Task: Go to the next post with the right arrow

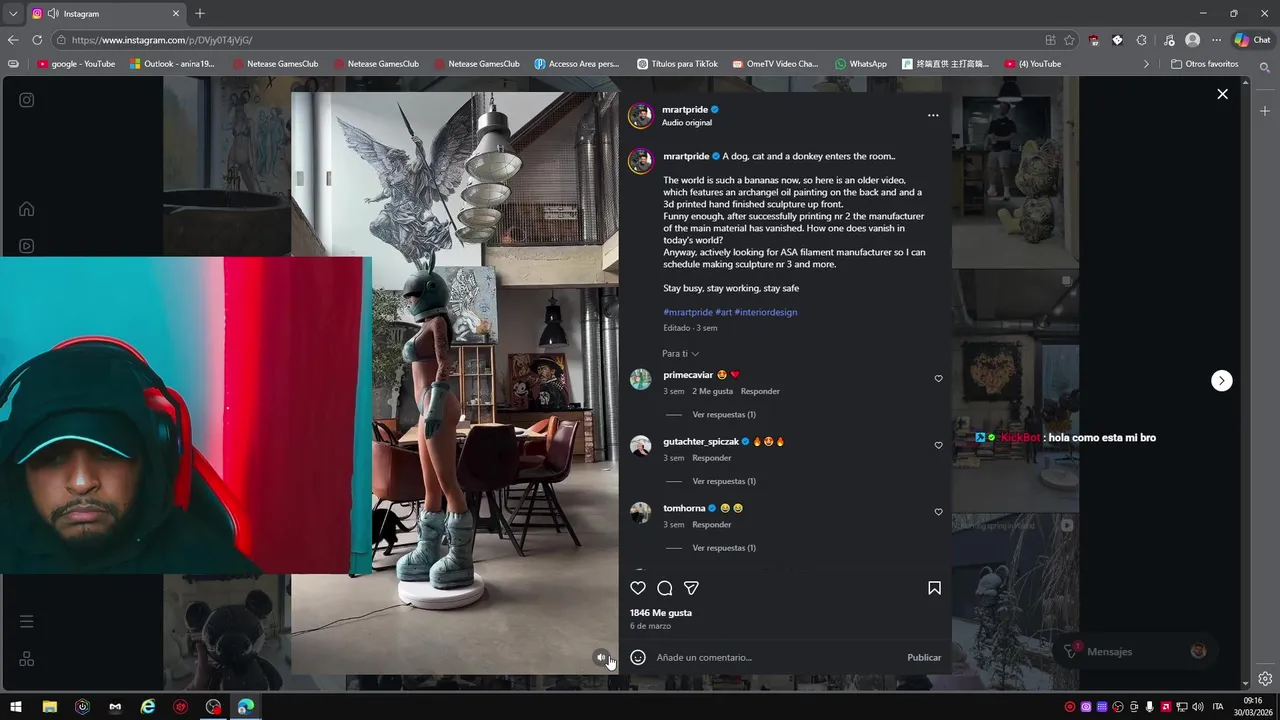Action: [1222, 381]
